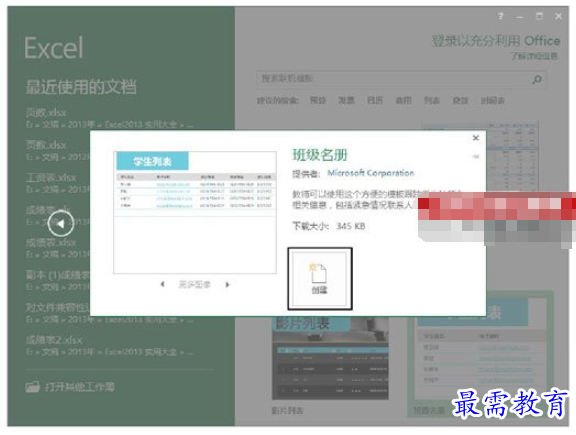The width and height of the screenshot is (576, 435).
Task: Click the folder icon beside 打开其他工作簿
Action: point(33,387)
